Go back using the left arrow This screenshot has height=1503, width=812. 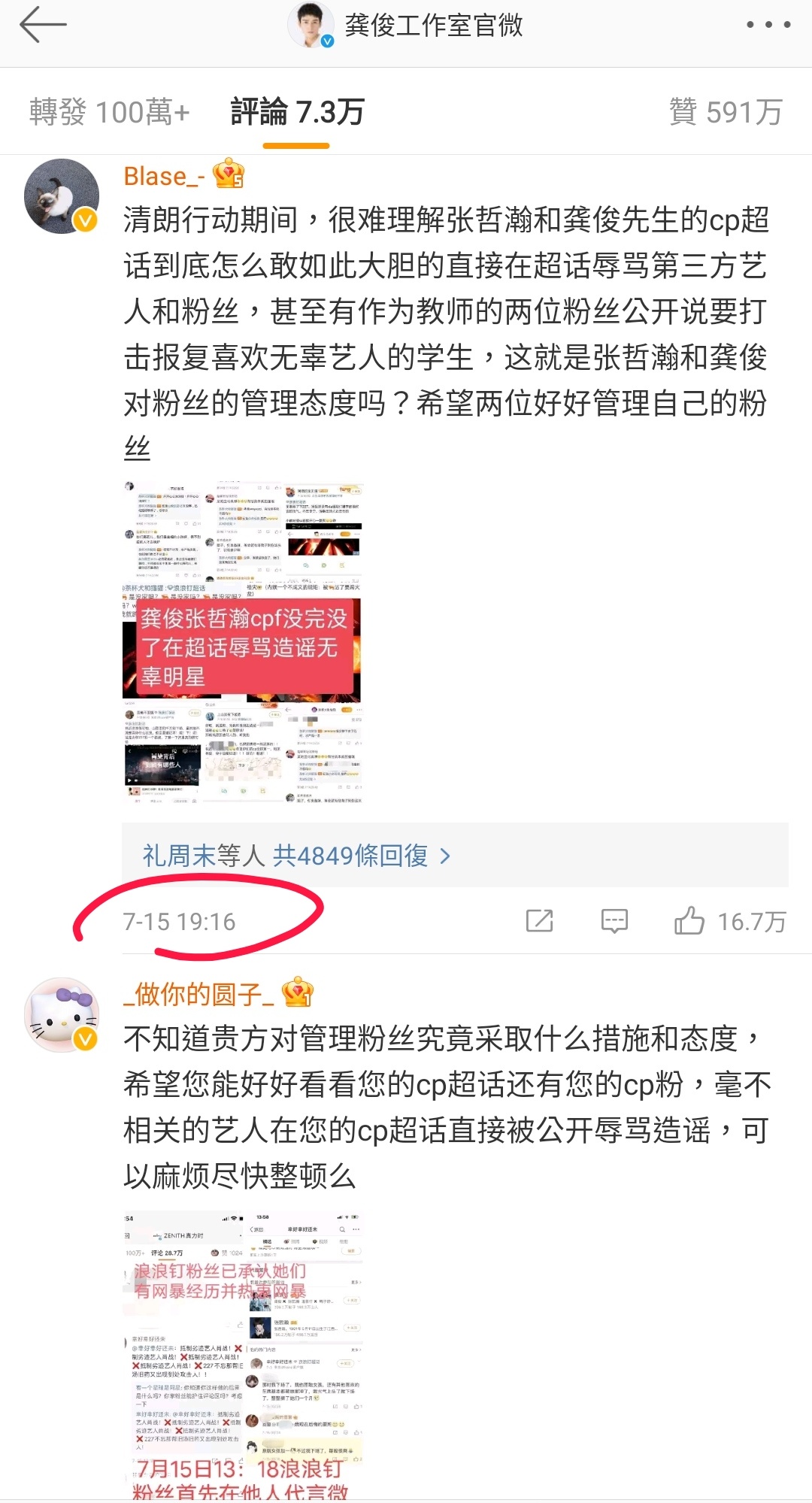click(43, 25)
